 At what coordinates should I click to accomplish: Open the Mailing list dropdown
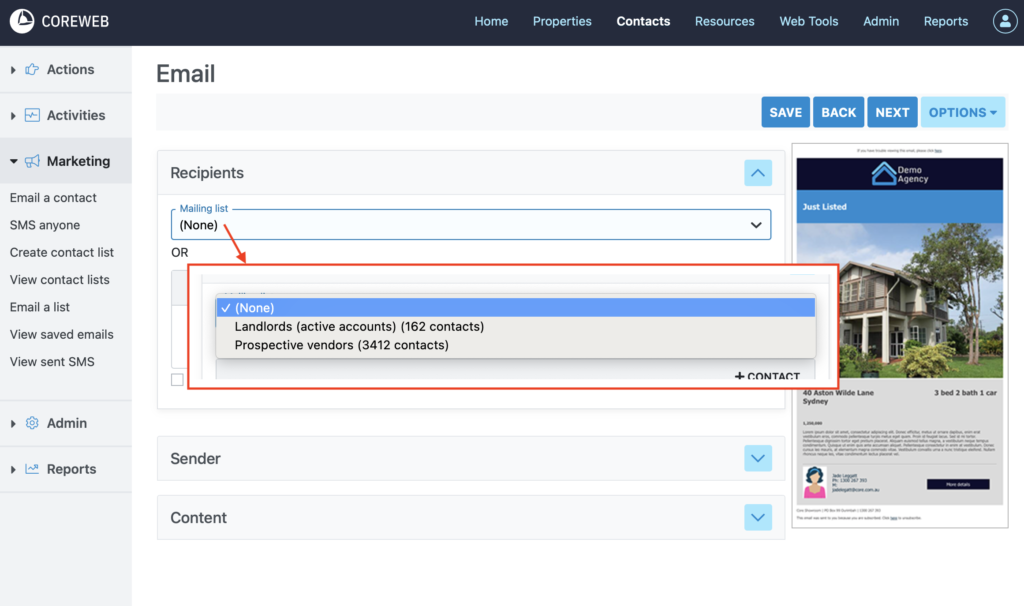coord(470,224)
